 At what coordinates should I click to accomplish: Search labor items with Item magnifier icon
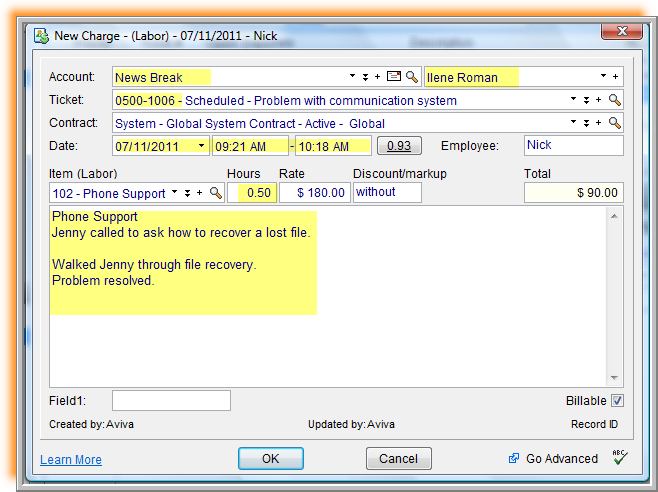[215, 193]
